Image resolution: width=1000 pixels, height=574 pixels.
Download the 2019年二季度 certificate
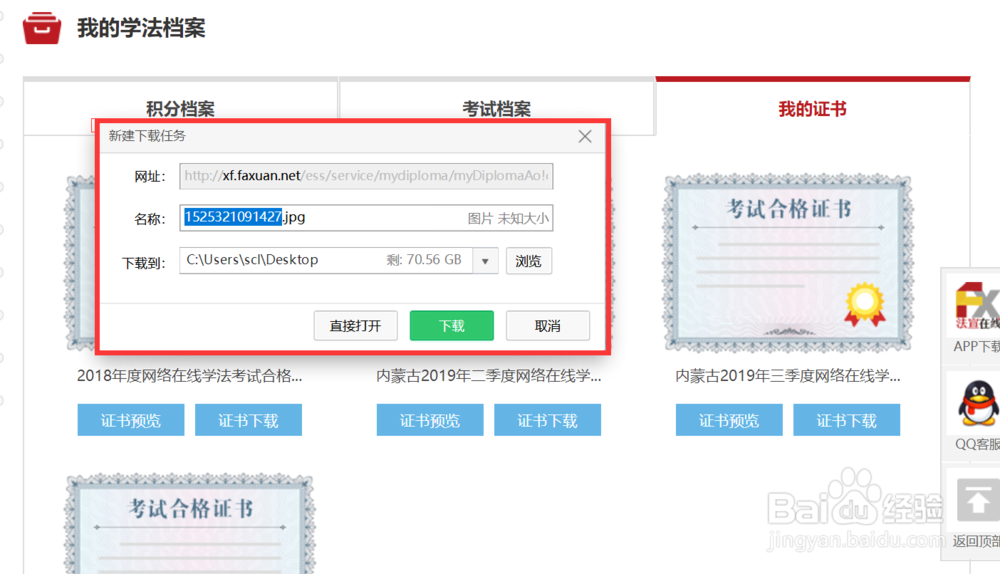[x=547, y=420]
